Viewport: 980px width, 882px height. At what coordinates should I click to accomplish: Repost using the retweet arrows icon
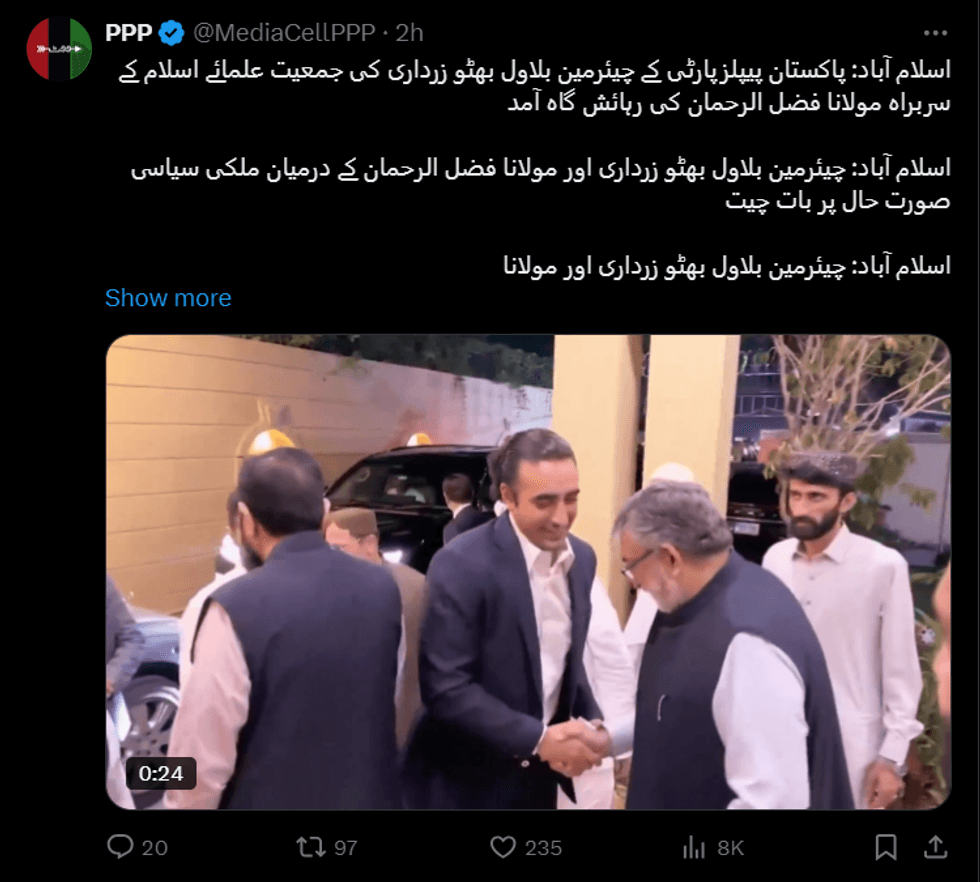point(311,847)
